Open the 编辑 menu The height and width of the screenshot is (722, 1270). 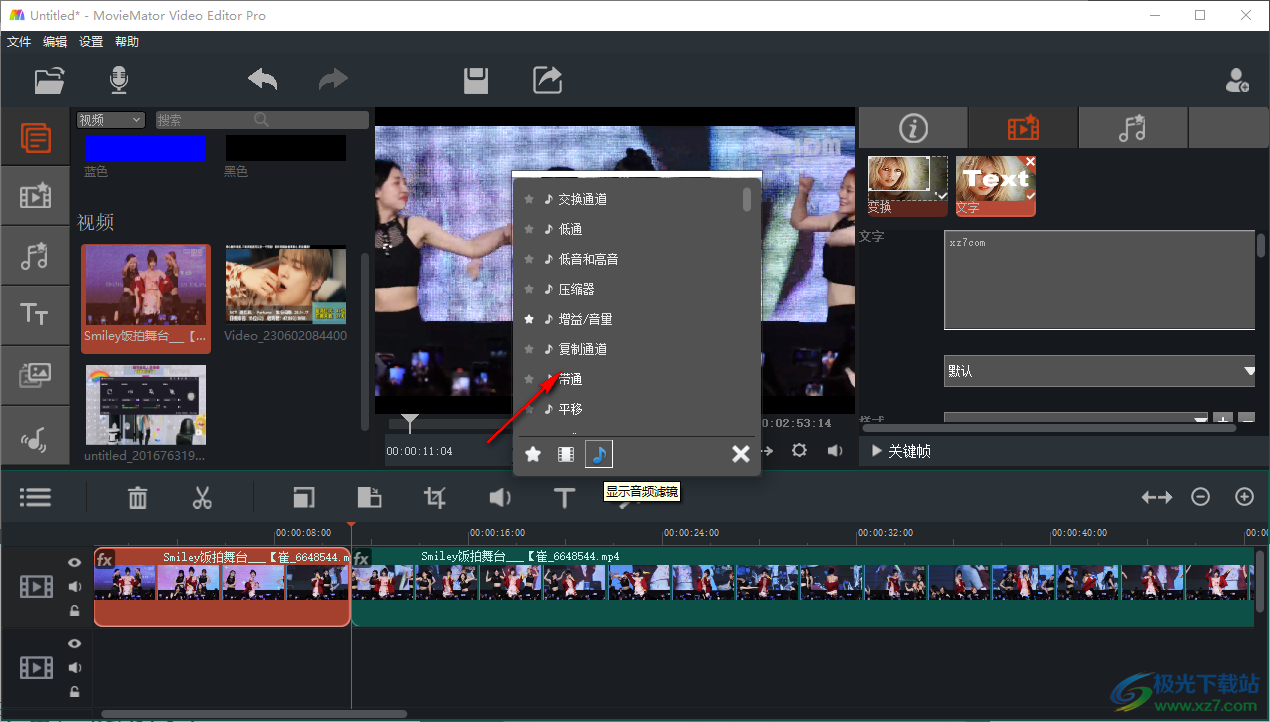pyautogui.click(x=55, y=42)
